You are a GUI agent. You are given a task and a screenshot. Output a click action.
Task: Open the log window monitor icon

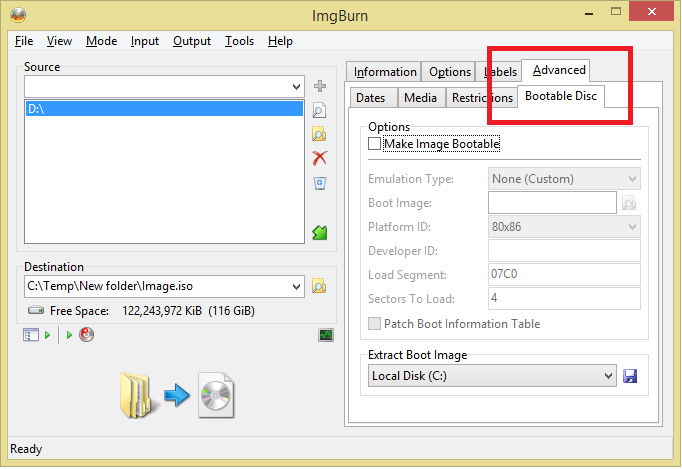326,335
